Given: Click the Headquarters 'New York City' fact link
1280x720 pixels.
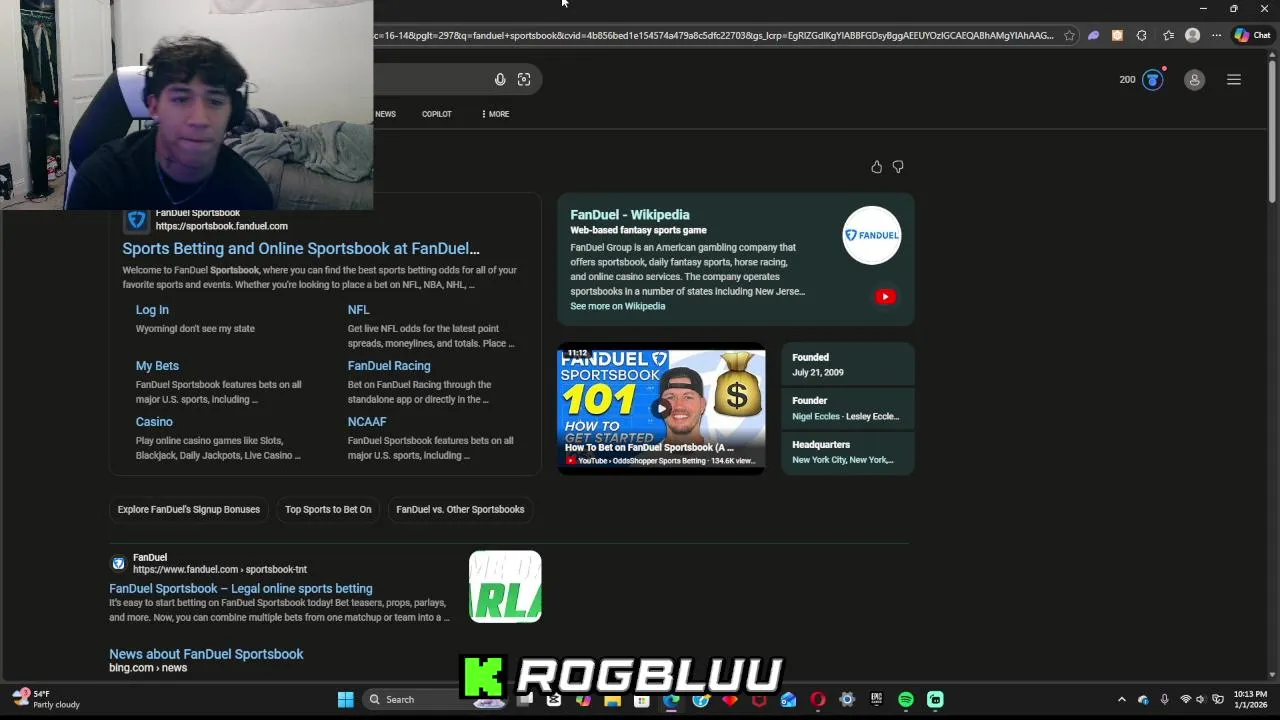Looking at the screenshot, I should click(x=842, y=460).
